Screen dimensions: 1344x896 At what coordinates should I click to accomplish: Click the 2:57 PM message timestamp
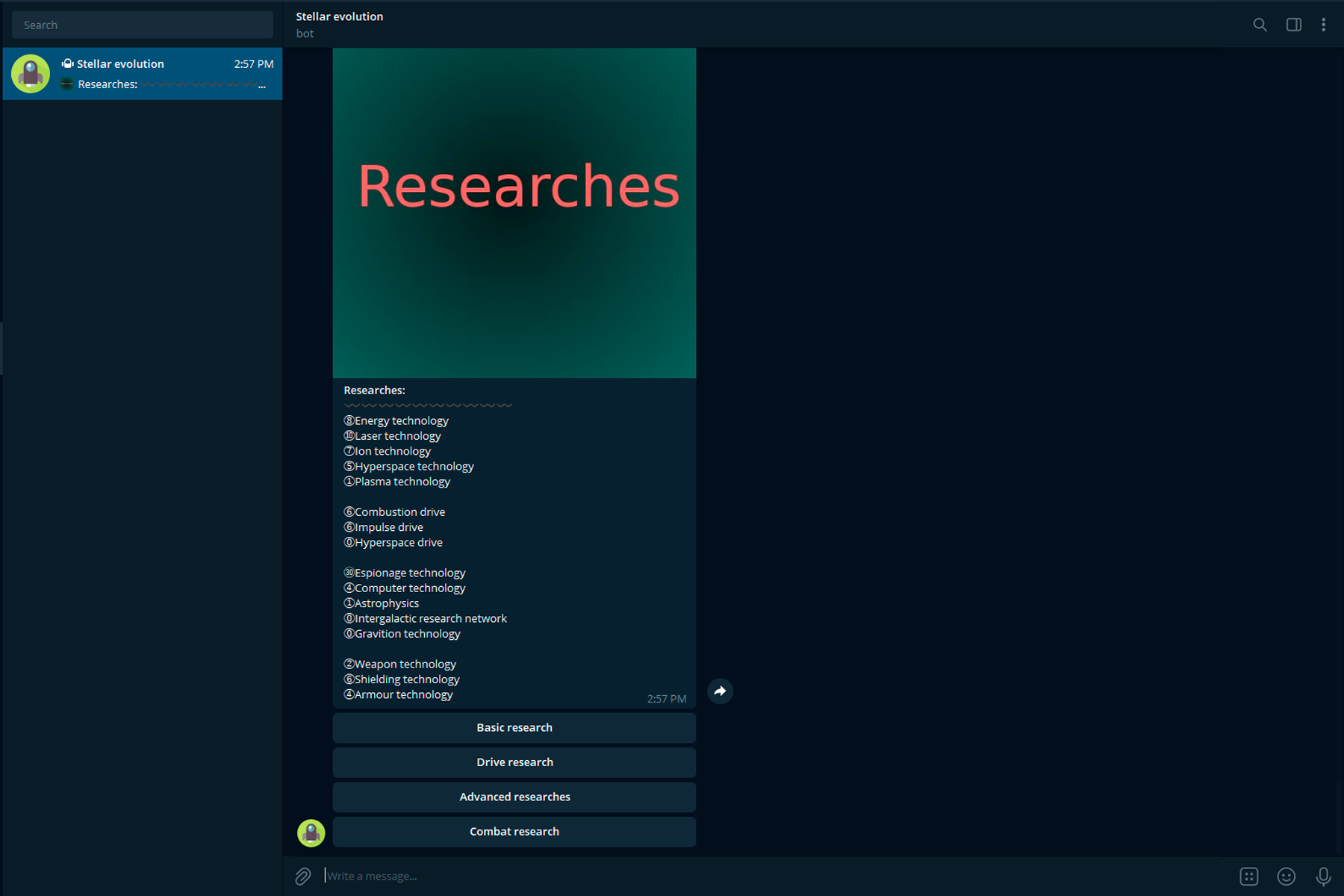(666, 699)
